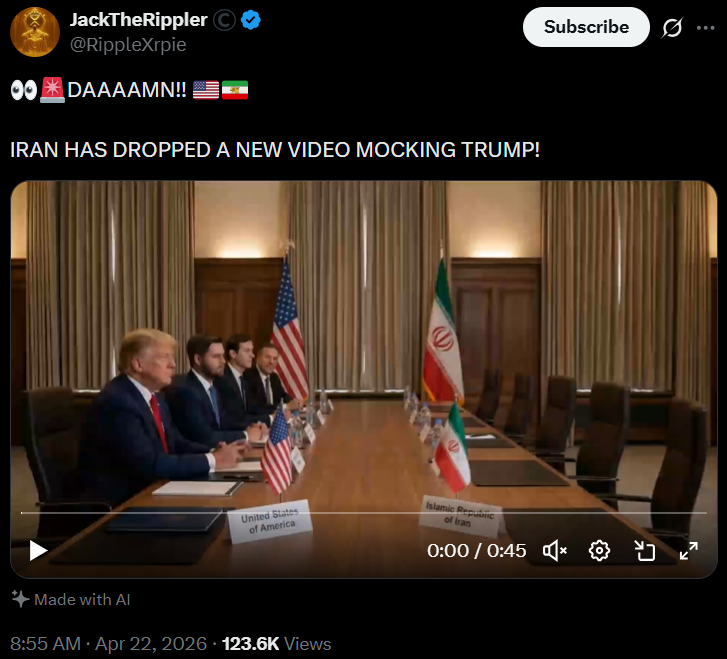Seek along the video progress bar

click(364, 513)
